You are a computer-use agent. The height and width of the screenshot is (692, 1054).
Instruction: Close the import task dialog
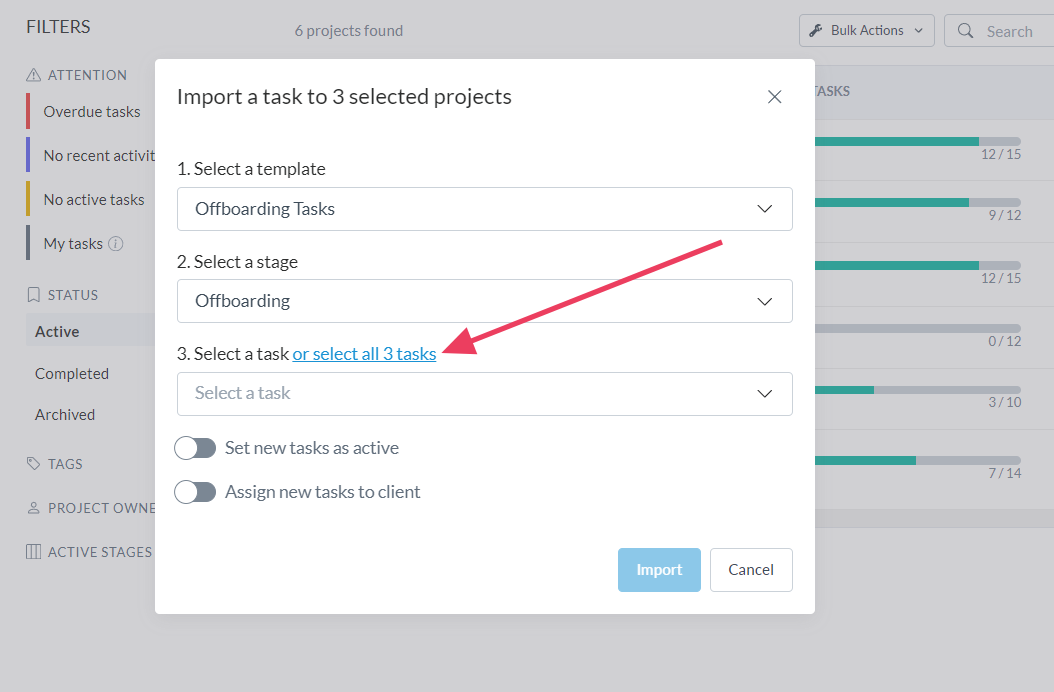coord(774,97)
